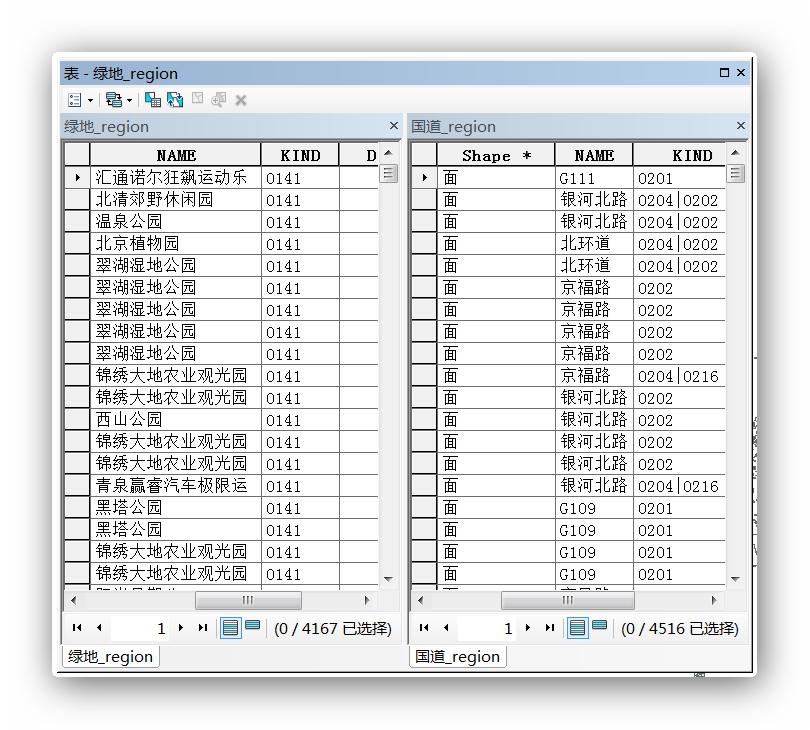
Task: Toggle Show all records in 绿地_region pane
Action: tap(230, 628)
